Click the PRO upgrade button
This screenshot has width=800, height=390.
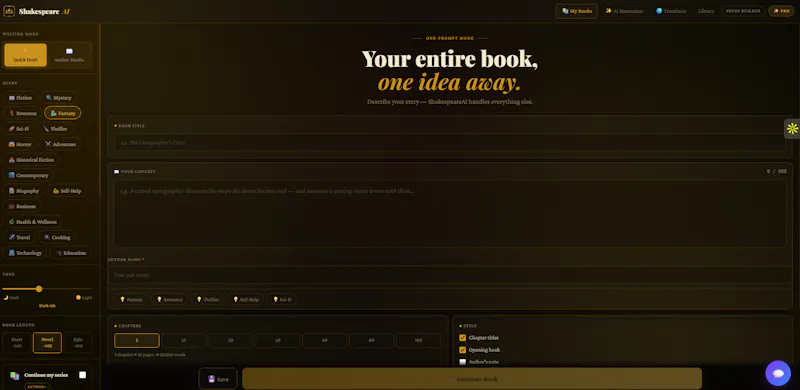781,11
